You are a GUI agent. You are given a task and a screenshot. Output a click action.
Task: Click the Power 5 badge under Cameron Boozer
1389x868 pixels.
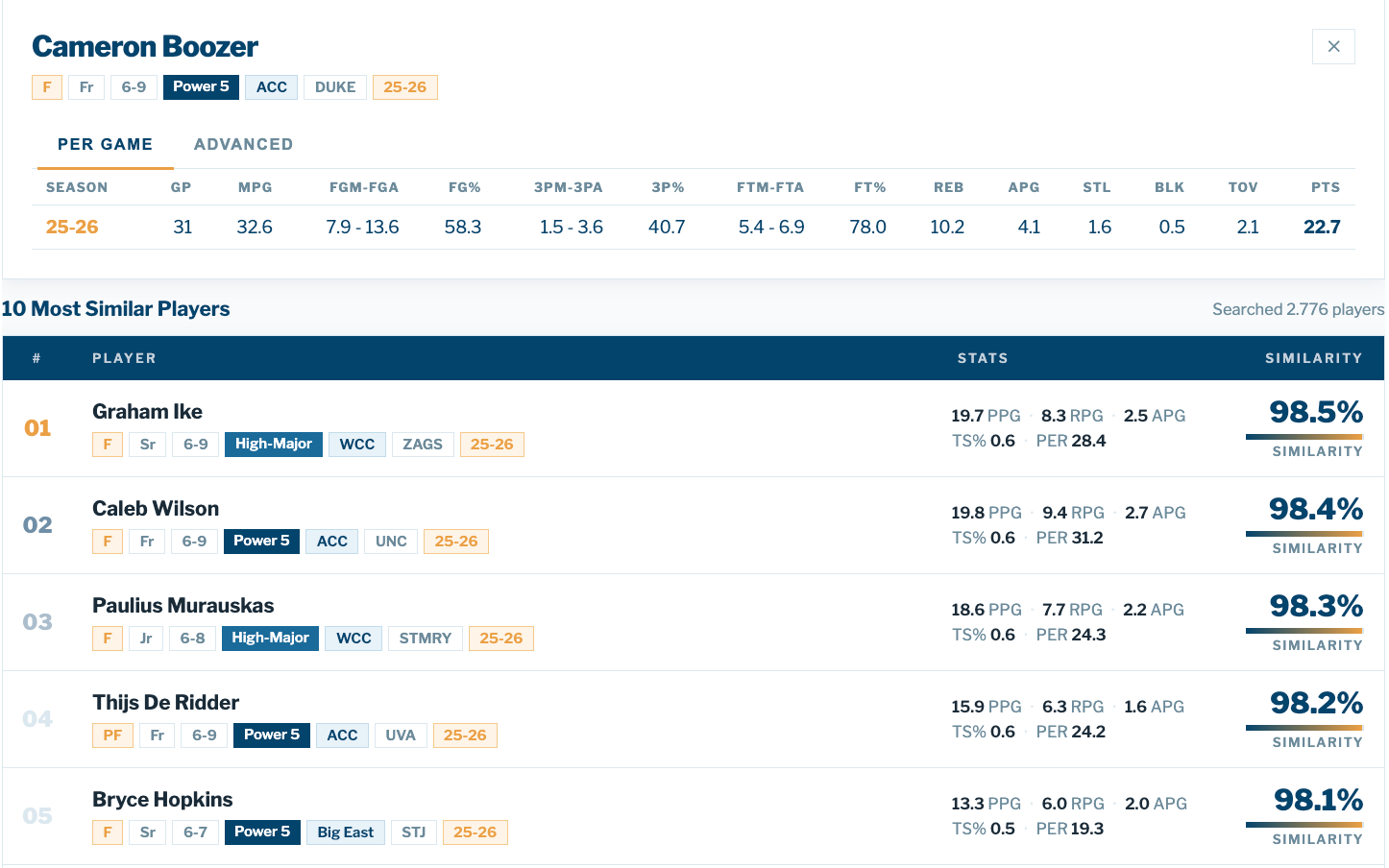point(201,87)
